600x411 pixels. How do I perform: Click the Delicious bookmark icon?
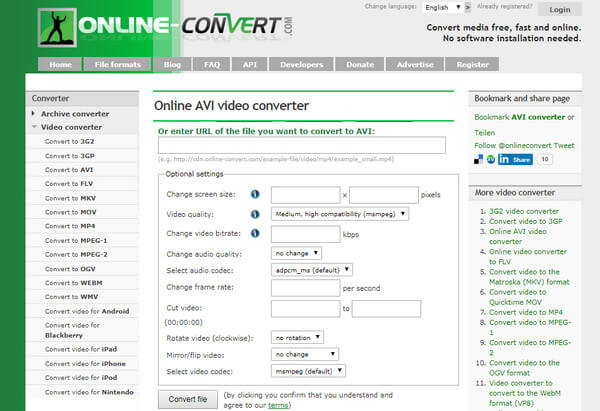(x=478, y=159)
